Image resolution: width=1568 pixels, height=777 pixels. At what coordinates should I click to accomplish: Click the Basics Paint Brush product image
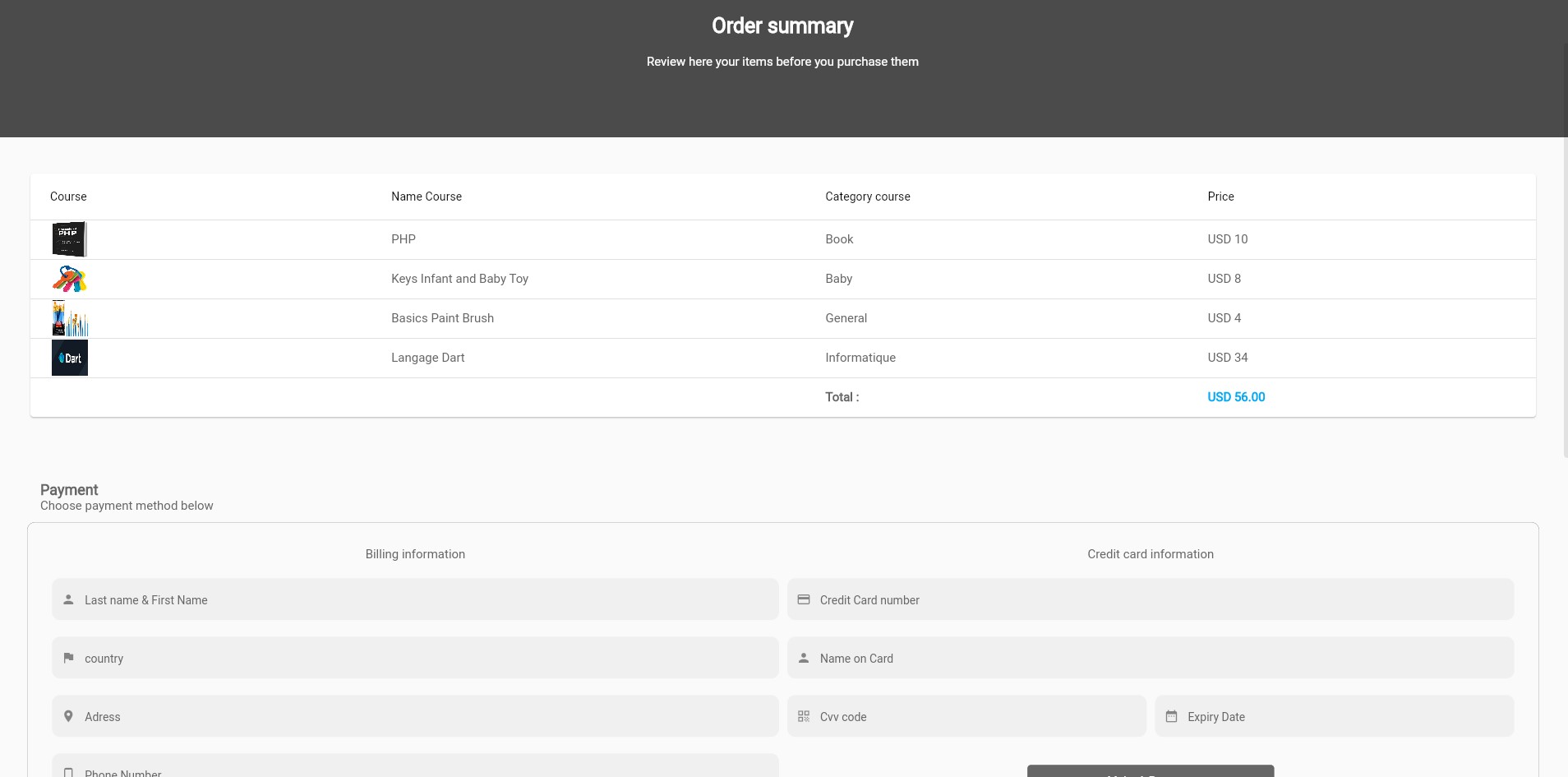[x=70, y=319]
